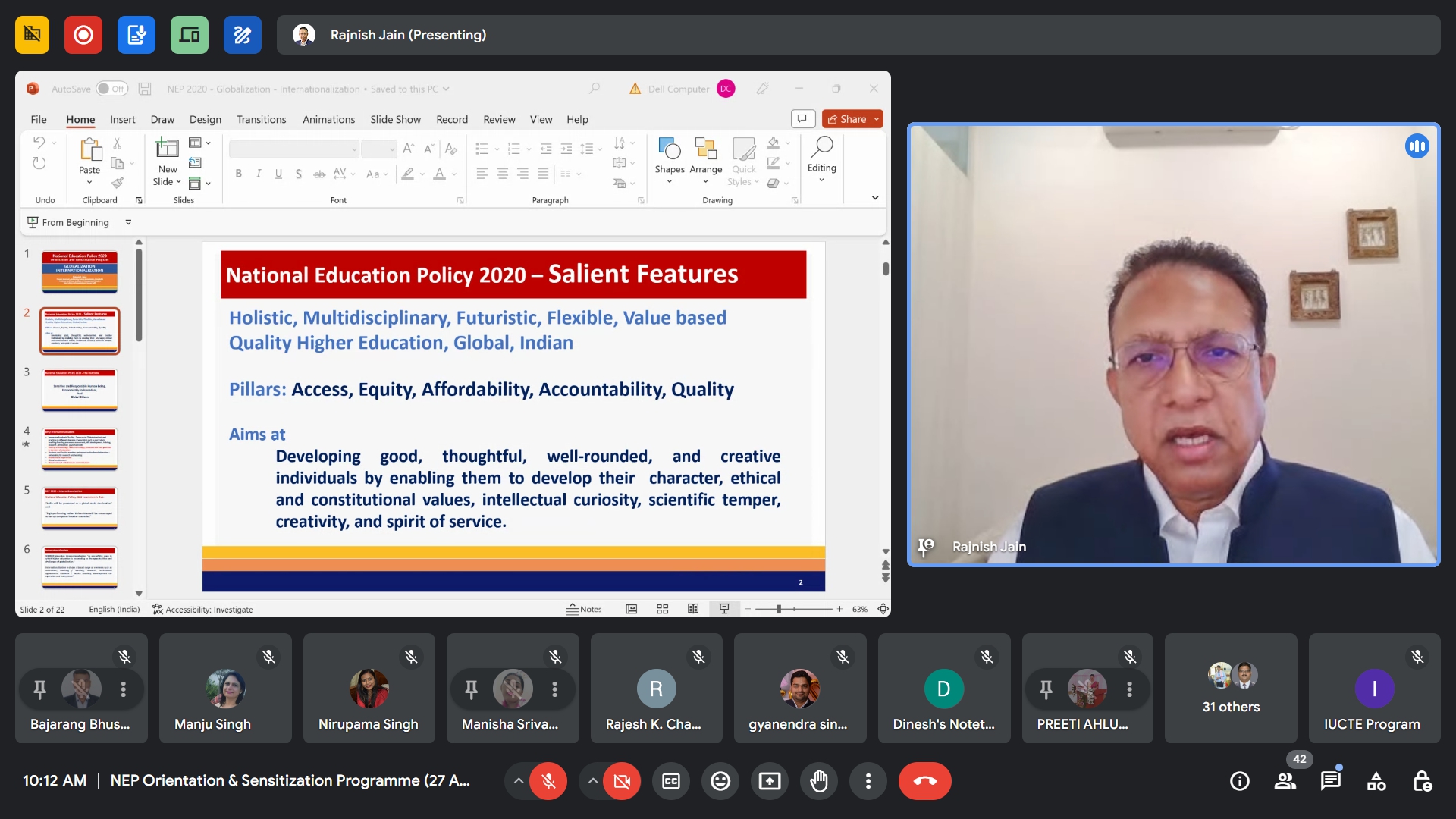Switch to the Insert ribbon tab
1456x819 pixels.
pyautogui.click(x=122, y=119)
